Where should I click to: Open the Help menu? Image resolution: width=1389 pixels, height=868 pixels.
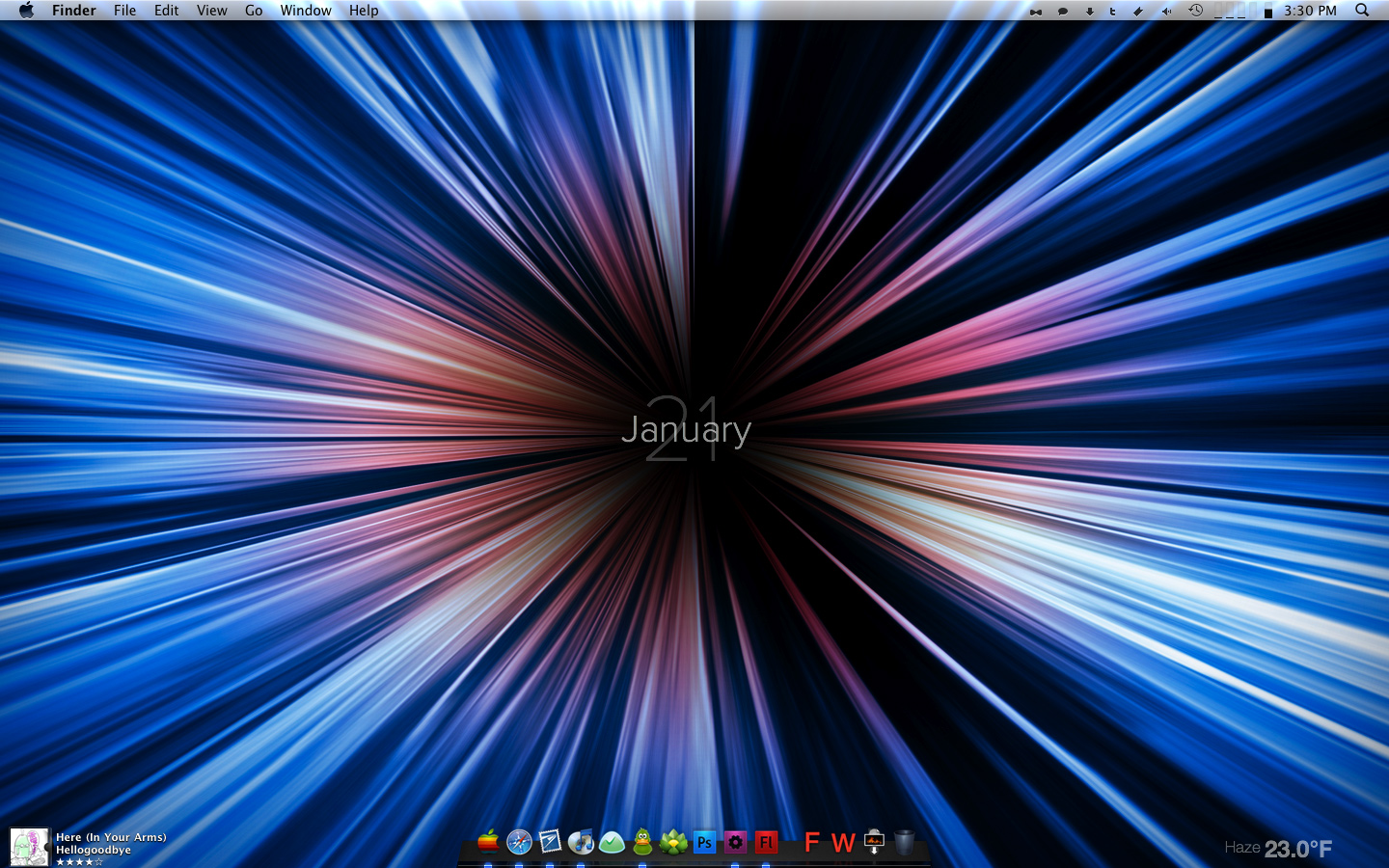[x=364, y=11]
